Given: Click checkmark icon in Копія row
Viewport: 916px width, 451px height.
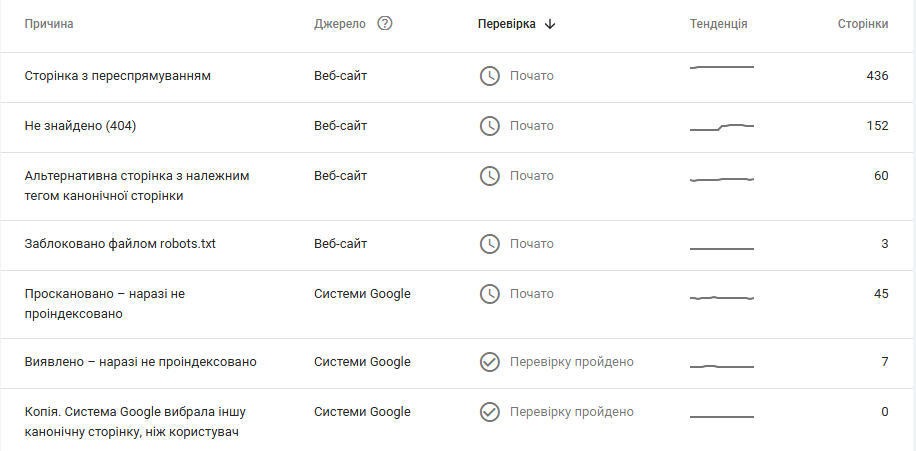Looking at the screenshot, I should [x=489, y=412].
